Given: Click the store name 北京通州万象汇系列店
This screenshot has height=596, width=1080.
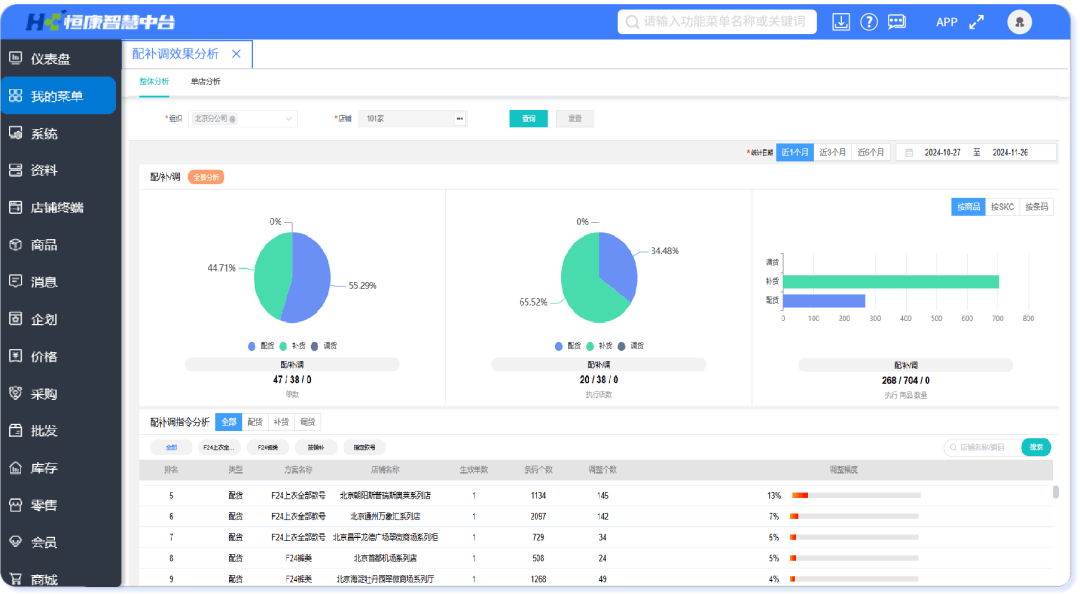Looking at the screenshot, I should [385, 516].
